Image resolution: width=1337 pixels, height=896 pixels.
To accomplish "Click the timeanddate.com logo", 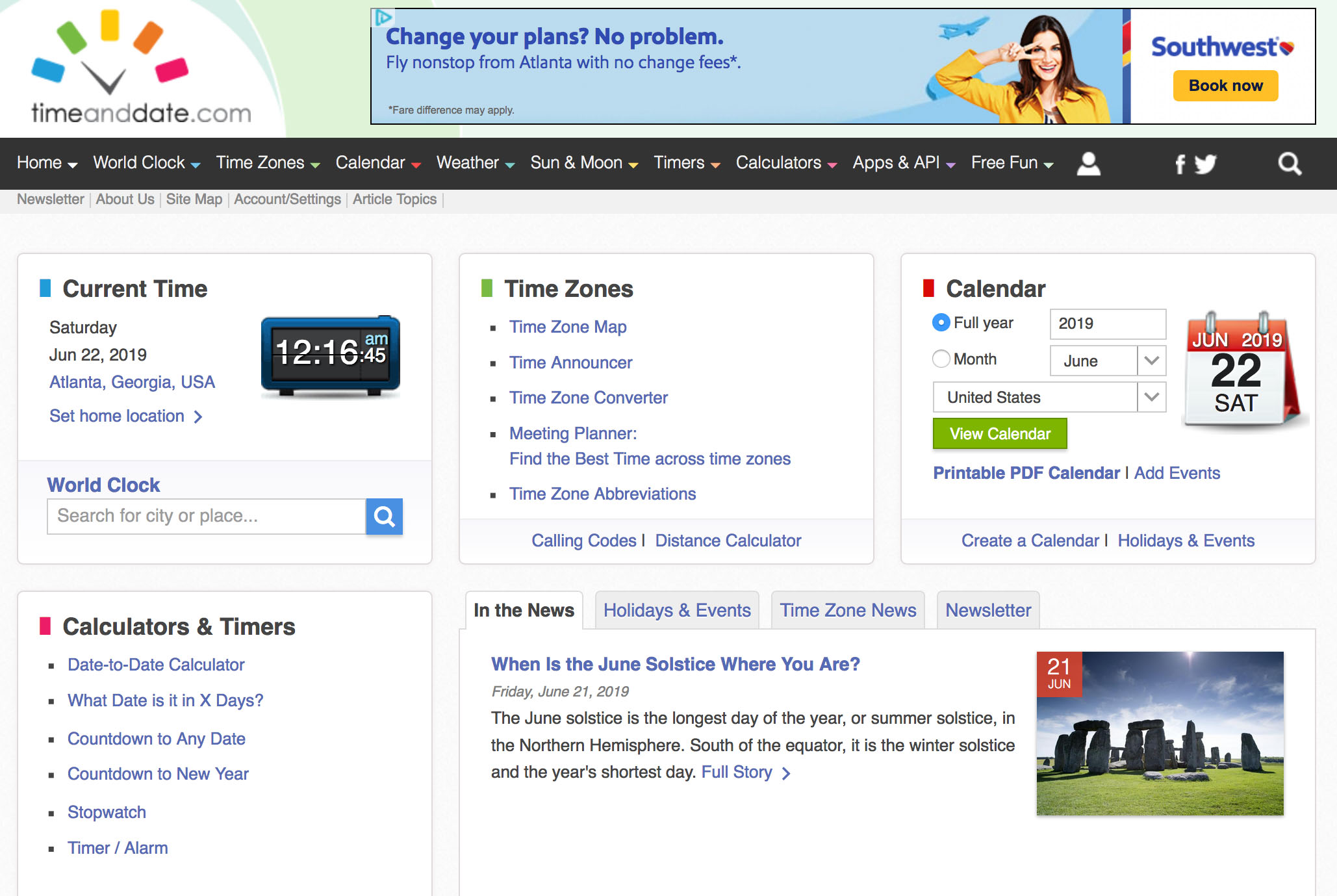I will click(141, 67).
